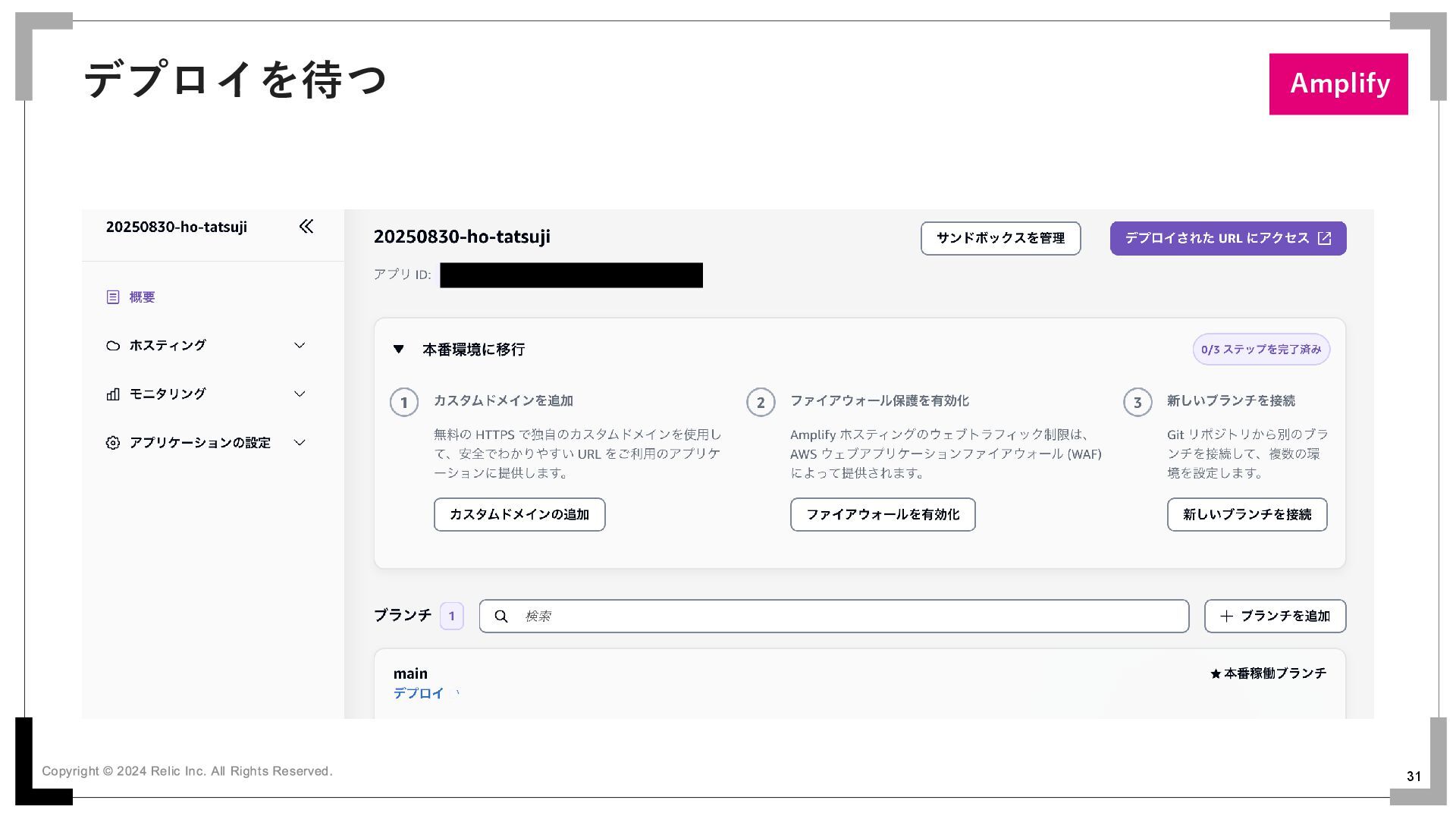Click the branch count badge 1
Screen dimensions: 1456x819
click(452, 616)
